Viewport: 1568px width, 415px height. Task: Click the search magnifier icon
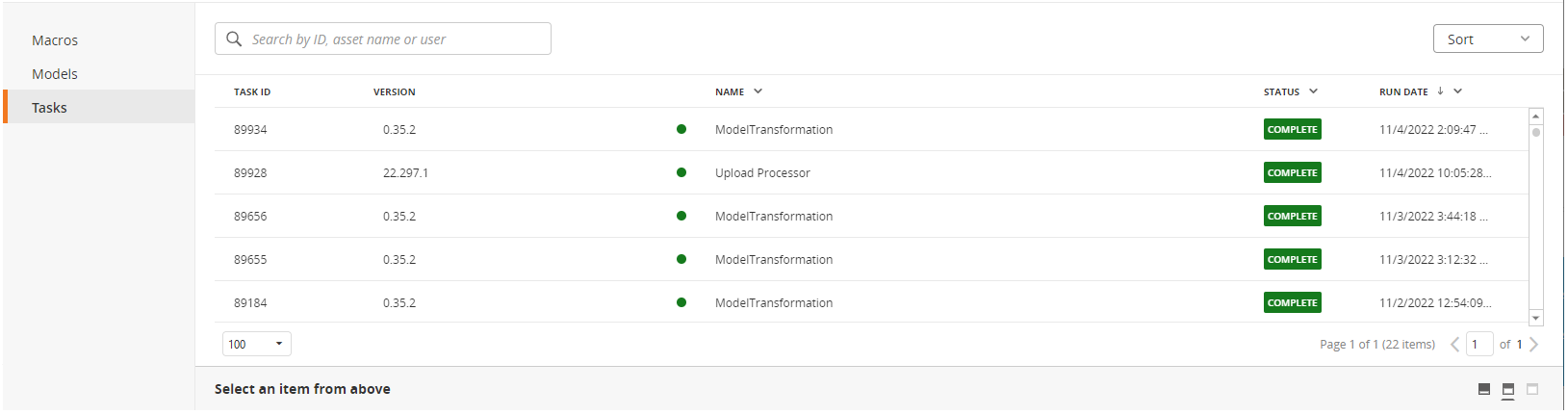[234, 39]
